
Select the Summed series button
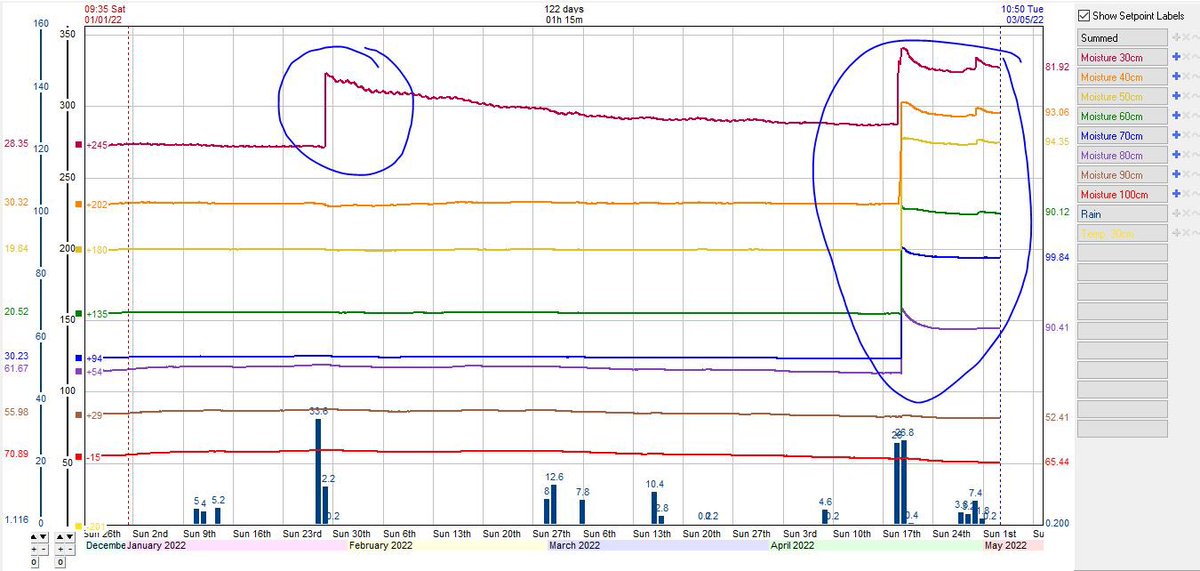(x=1122, y=37)
